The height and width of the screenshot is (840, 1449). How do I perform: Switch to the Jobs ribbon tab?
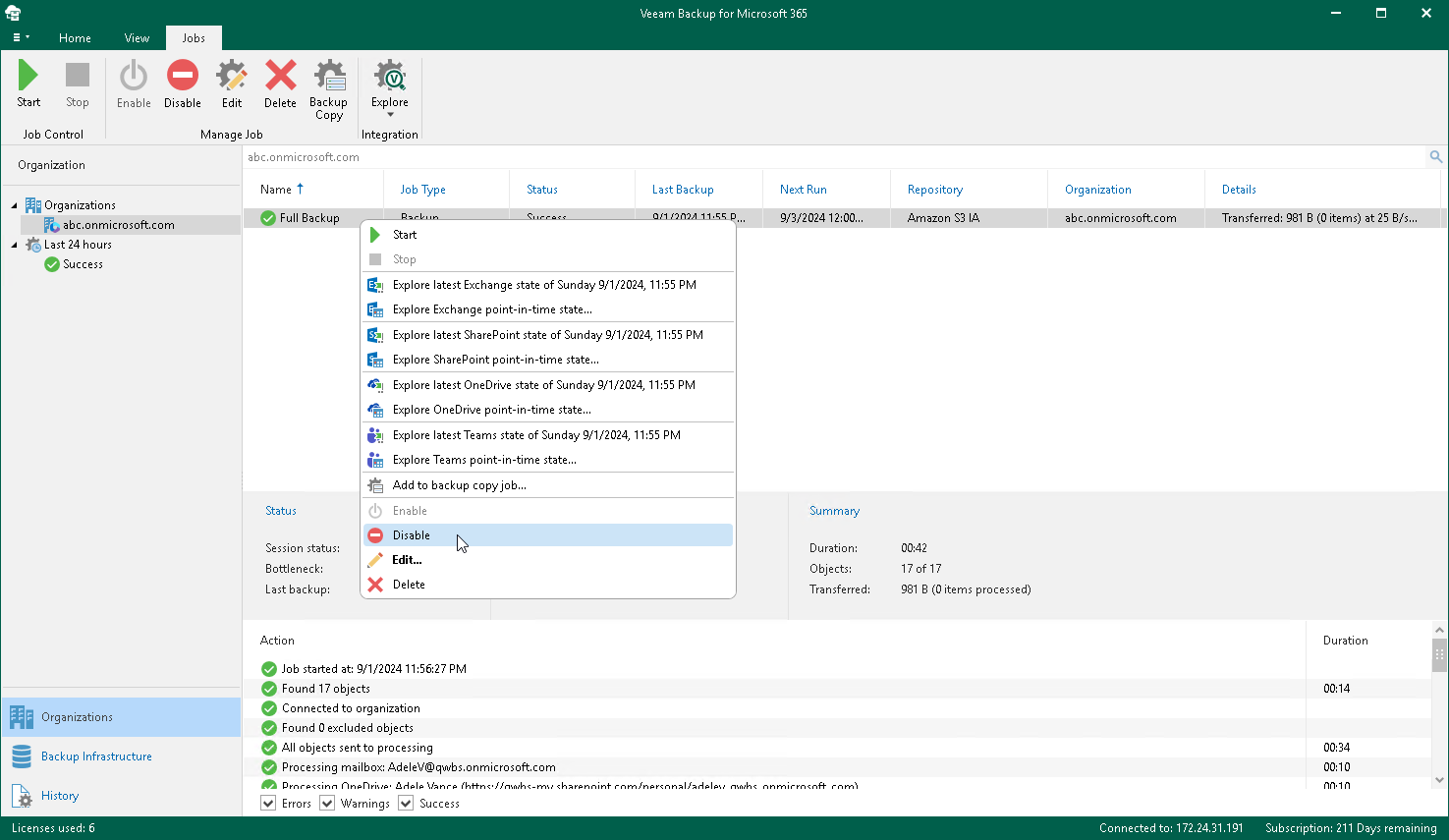pyautogui.click(x=194, y=38)
